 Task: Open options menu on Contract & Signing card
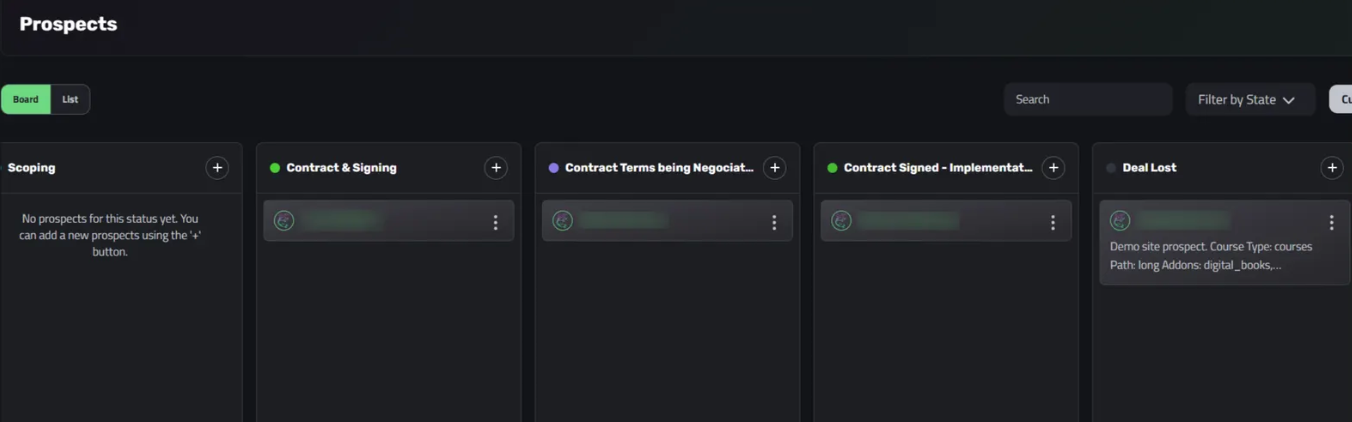(495, 222)
